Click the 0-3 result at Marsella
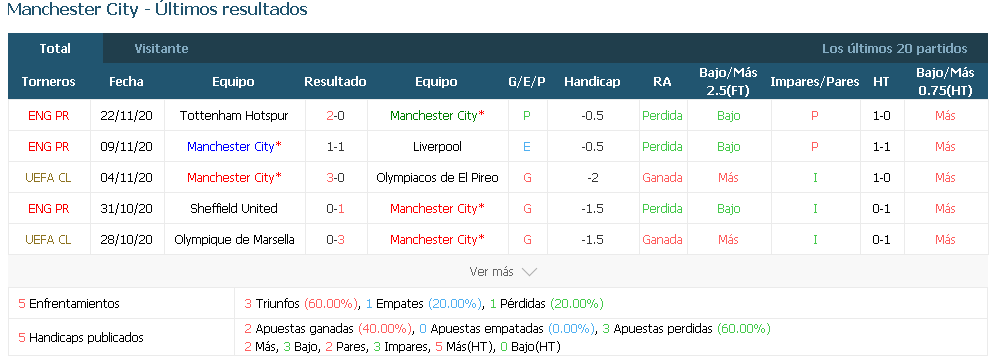999x363 pixels. 335,239
